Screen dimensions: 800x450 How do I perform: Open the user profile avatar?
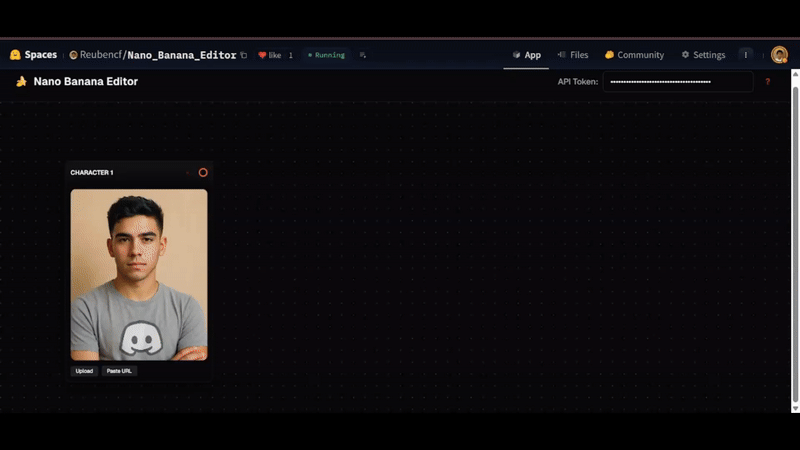pos(779,55)
